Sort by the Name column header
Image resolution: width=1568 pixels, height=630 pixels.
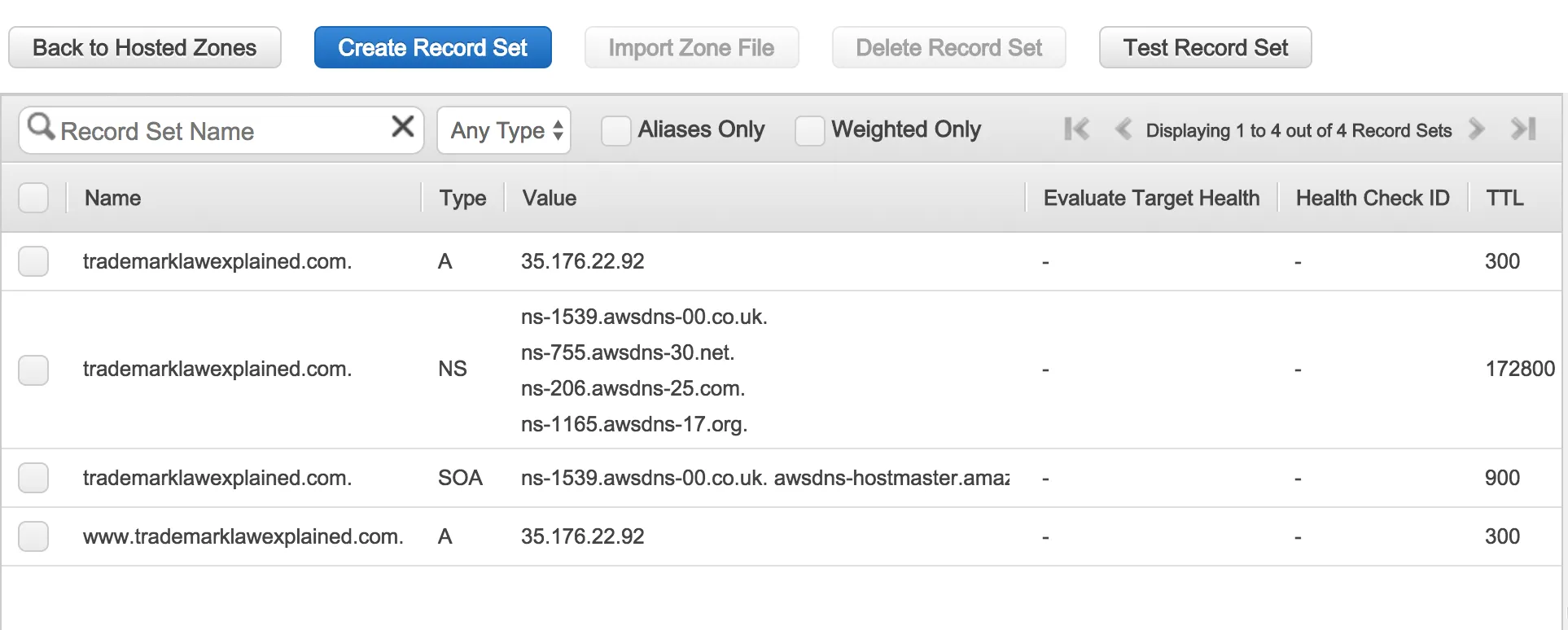(113, 198)
